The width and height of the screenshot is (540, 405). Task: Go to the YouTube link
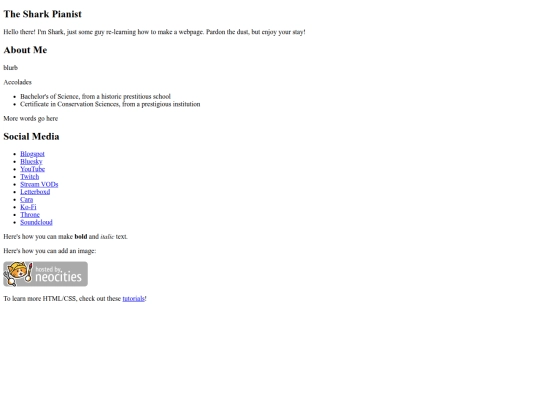[x=32, y=169]
